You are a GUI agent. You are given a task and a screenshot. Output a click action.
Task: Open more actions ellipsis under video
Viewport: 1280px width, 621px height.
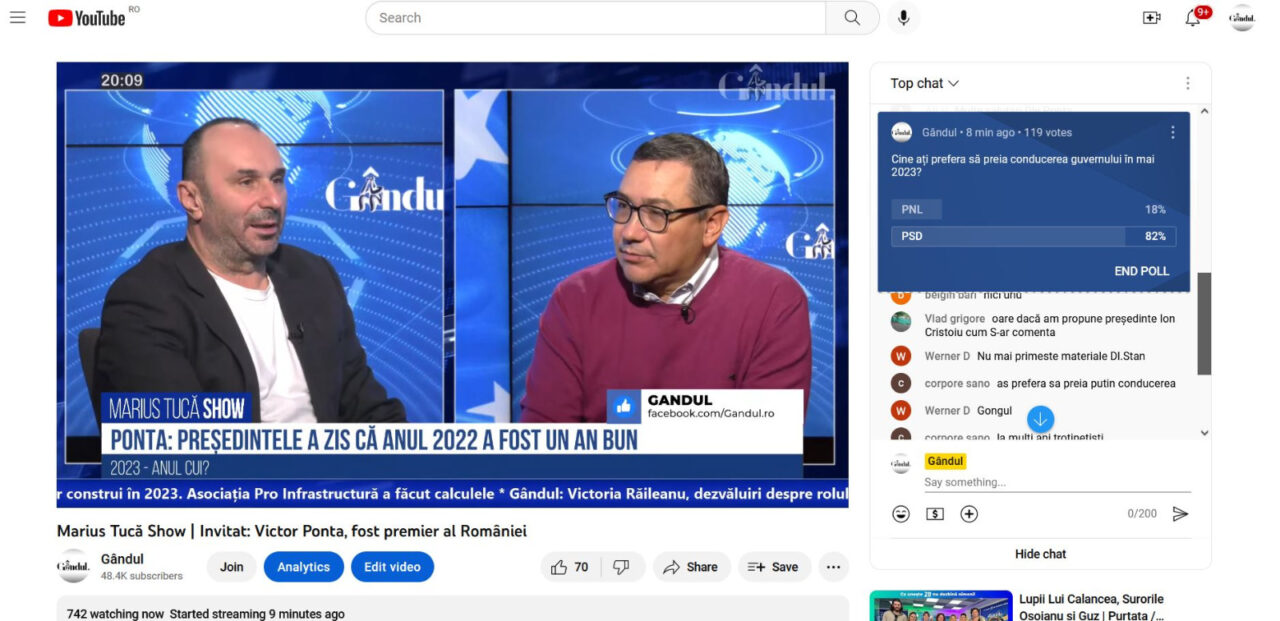(833, 567)
